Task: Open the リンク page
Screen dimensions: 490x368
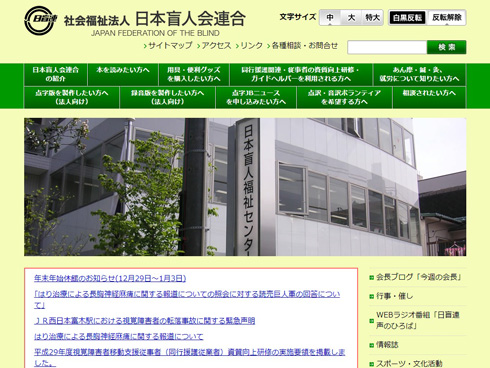Action: point(251,45)
